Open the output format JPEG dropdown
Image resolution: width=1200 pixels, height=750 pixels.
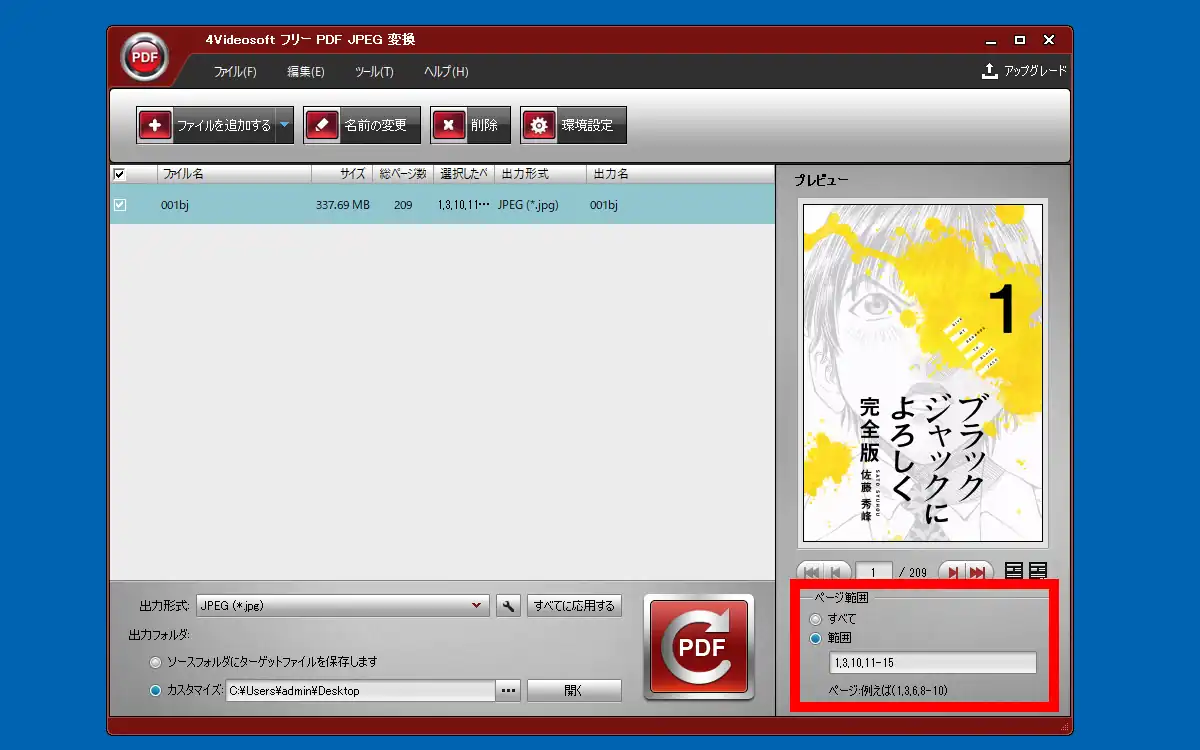tap(343, 605)
